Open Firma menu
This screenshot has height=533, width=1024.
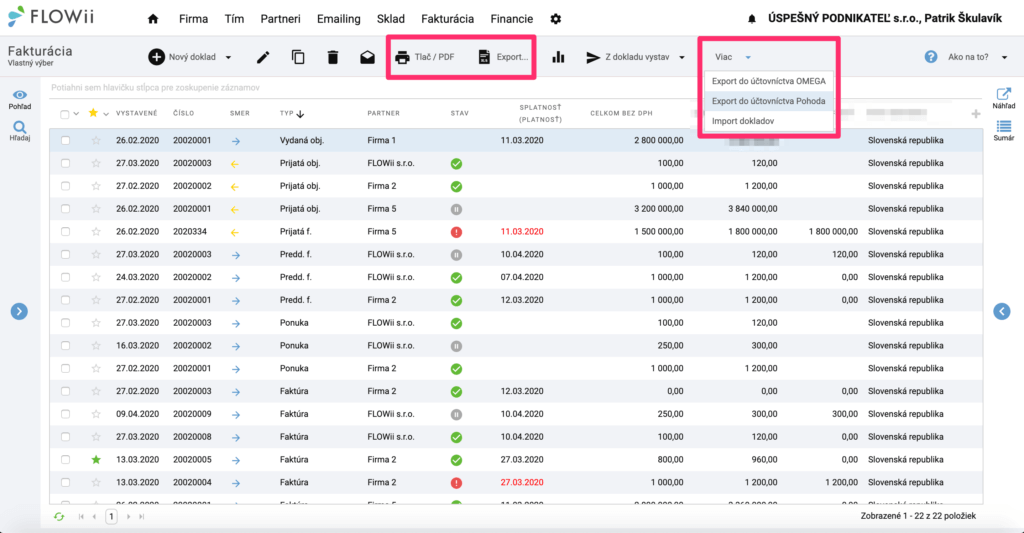pos(193,19)
